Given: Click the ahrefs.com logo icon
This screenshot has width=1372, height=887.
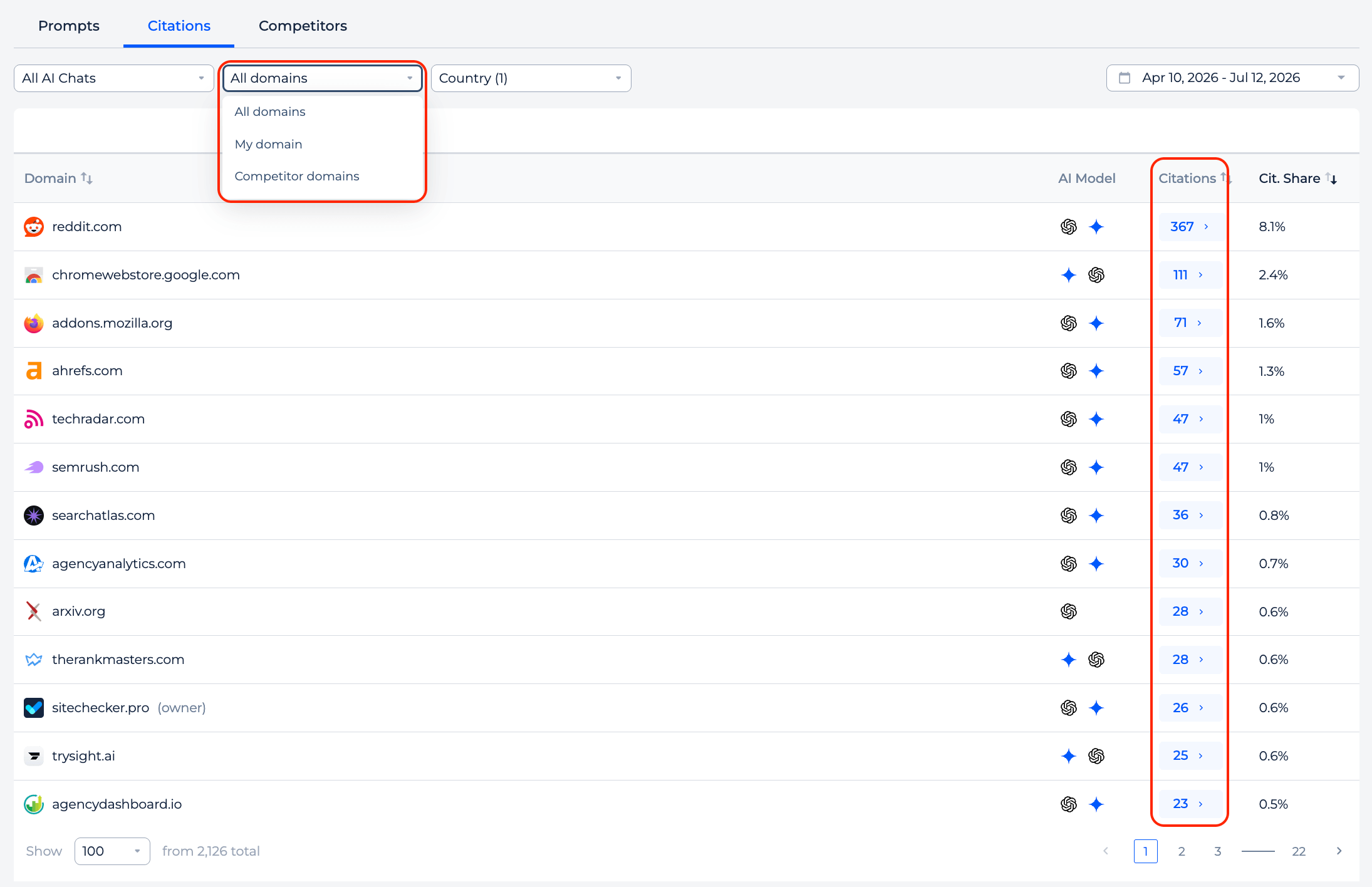Looking at the screenshot, I should (x=34, y=371).
